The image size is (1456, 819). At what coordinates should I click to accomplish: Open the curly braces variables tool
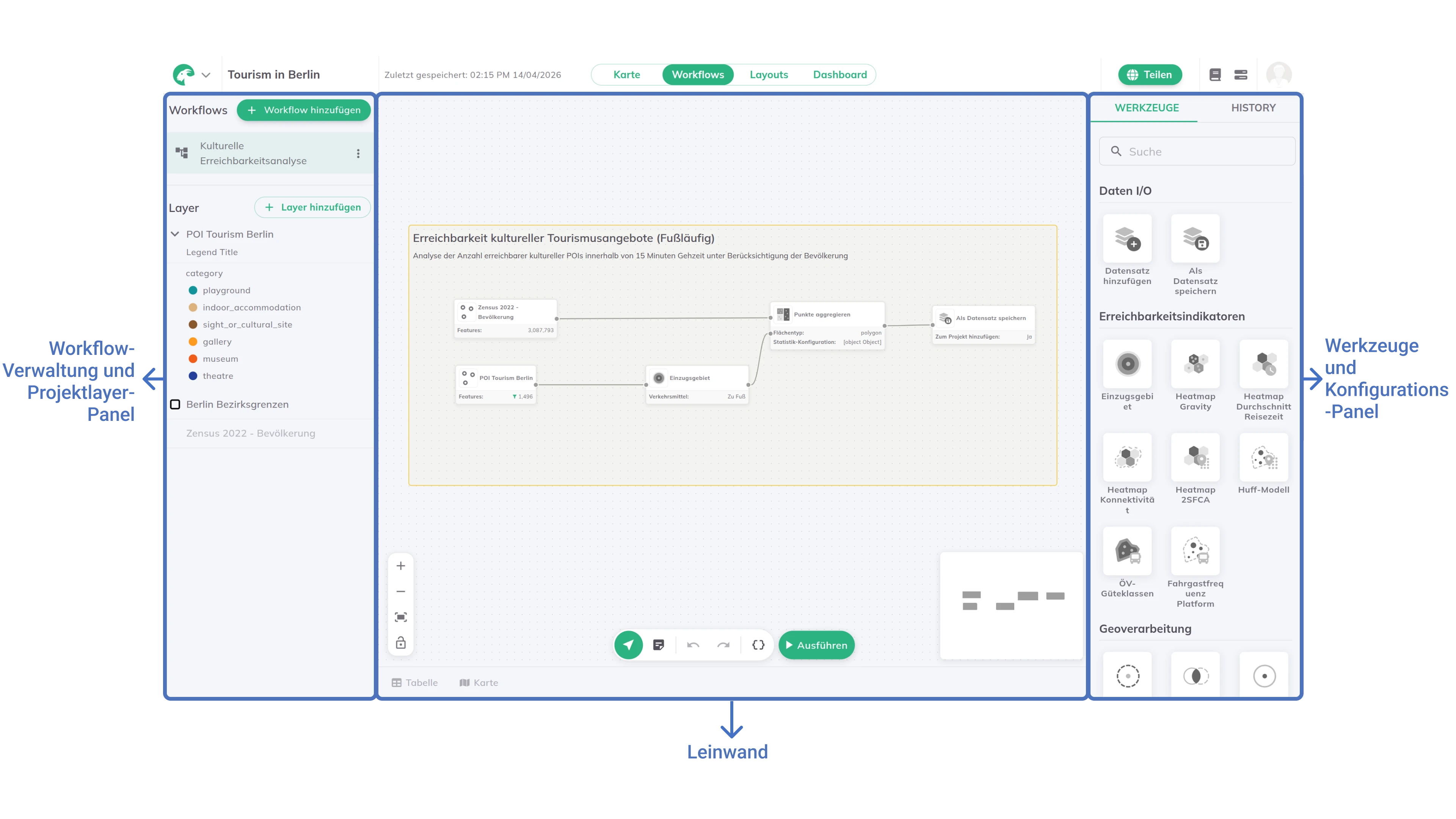click(x=758, y=645)
